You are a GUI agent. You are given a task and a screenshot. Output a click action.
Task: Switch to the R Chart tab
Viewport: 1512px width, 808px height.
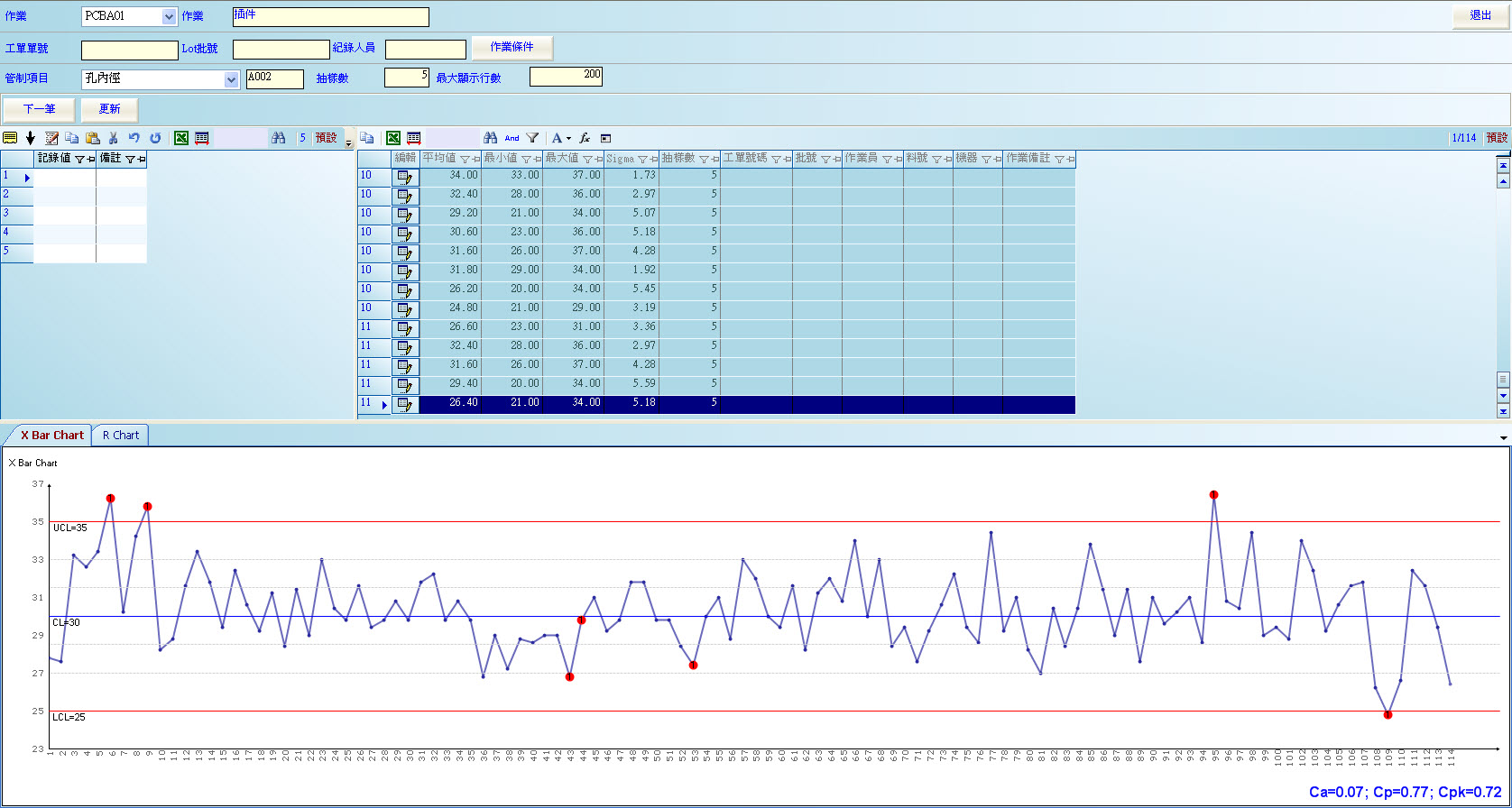[121, 435]
